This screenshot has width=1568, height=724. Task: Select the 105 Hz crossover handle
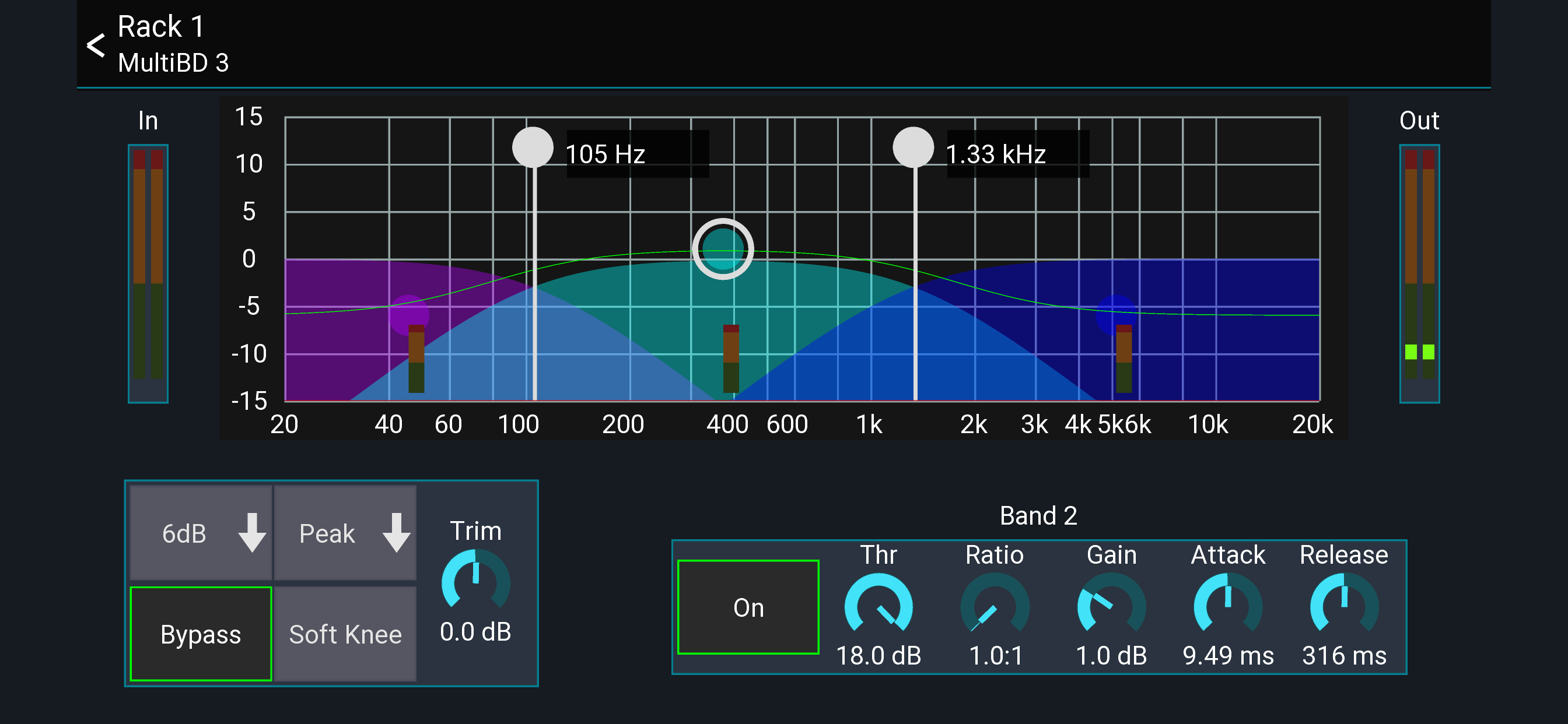pyautogui.click(x=533, y=147)
